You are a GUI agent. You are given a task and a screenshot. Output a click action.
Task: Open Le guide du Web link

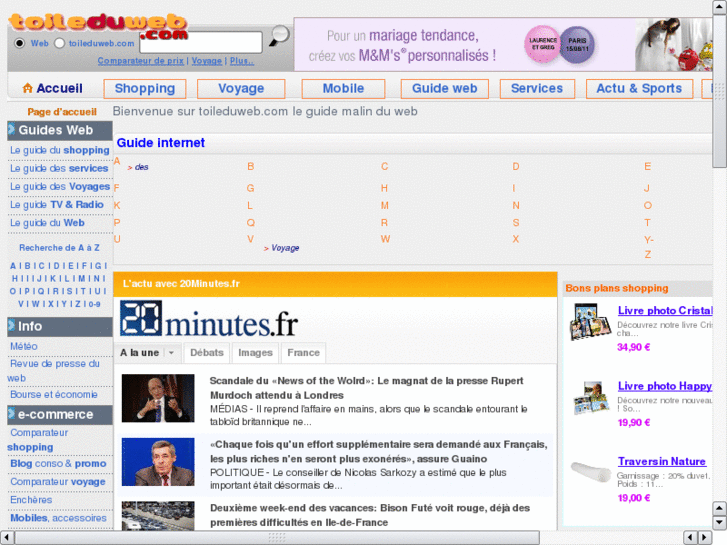coord(47,223)
